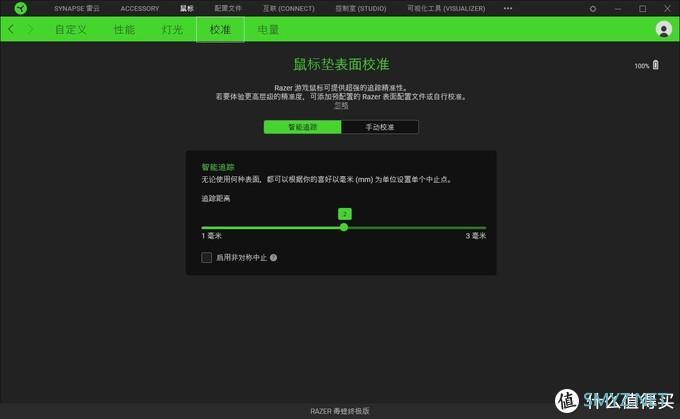This screenshot has height=419, width=680.
Task: Click the small link below the description text
Action: tap(341, 105)
